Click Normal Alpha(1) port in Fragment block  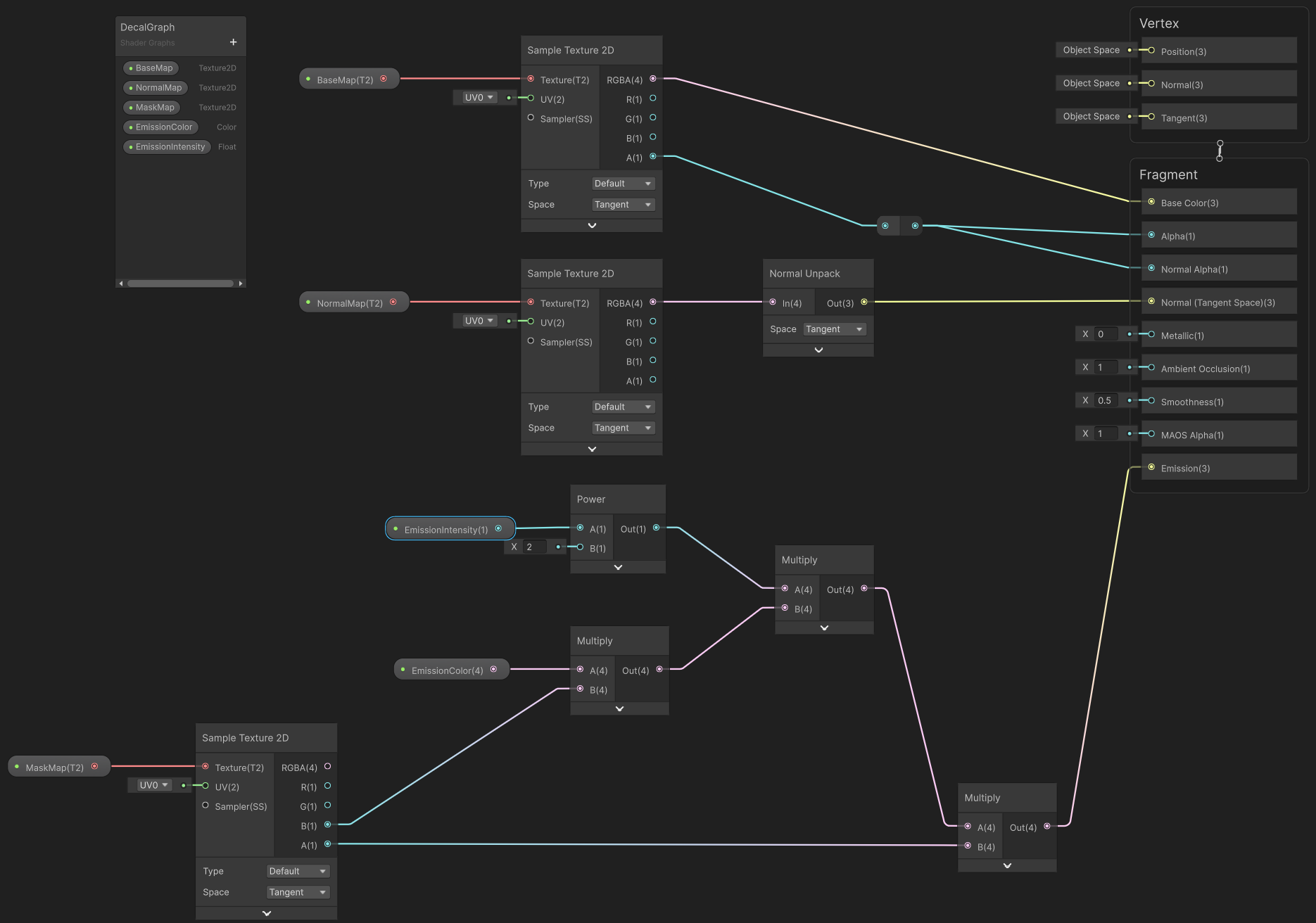pyautogui.click(x=1151, y=268)
